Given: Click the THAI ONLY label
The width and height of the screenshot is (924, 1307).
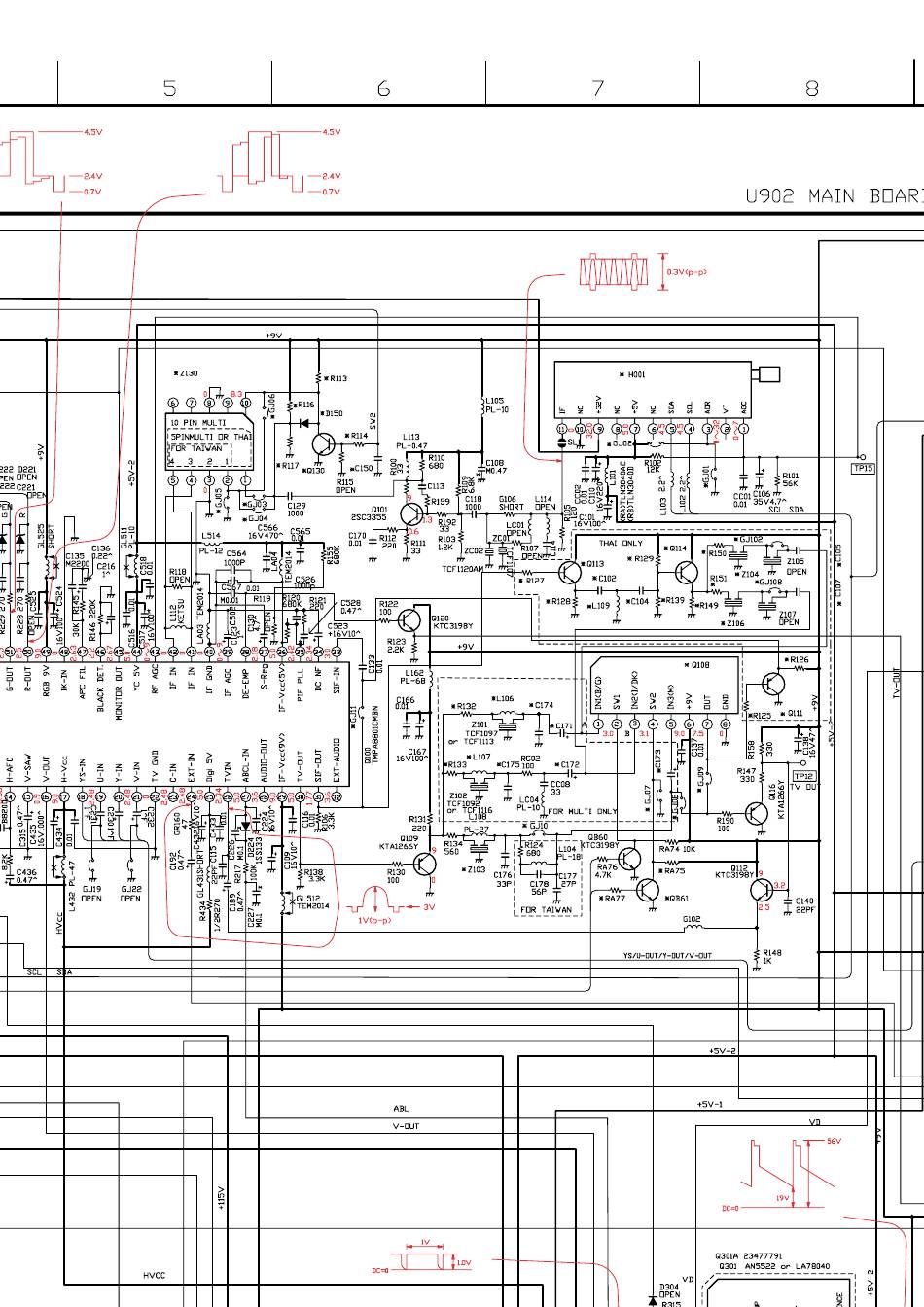Looking at the screenshot, I should click(x=621, y=544).
